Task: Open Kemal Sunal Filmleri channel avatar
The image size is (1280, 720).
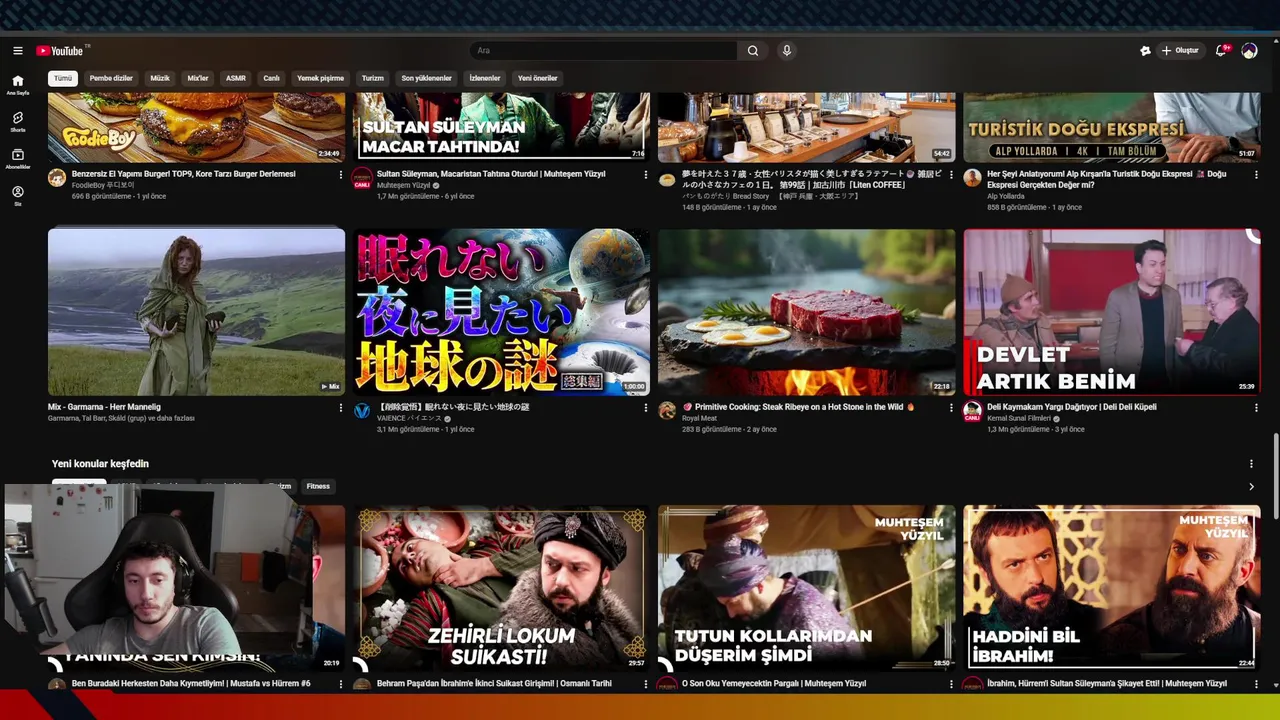Action: click(x=972, y=411)
